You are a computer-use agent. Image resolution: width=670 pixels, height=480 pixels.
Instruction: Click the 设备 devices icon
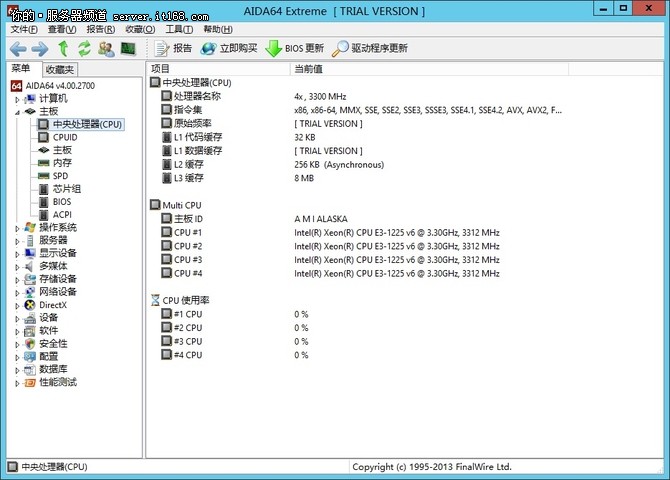pyautogui.click(x=30, y=318)
